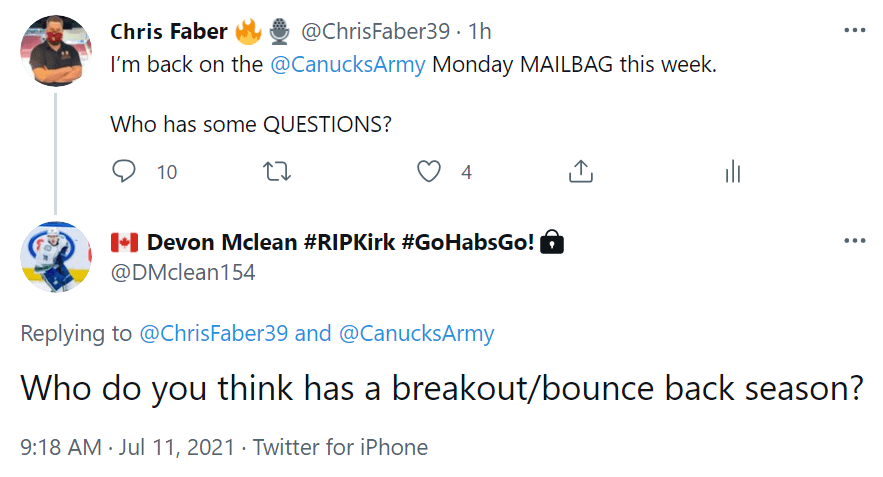
Task: Click the reply icon on Chris Faber's tweet
Action: click(124, 172)
